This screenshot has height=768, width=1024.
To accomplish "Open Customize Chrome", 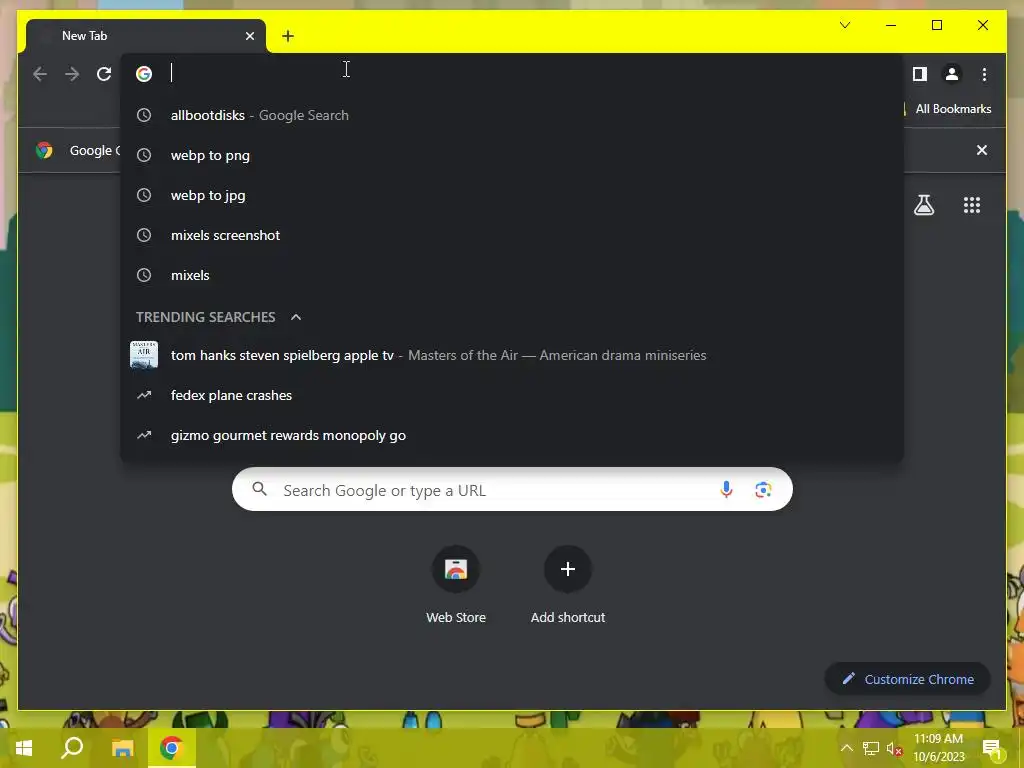I will pyautogui.click(x=908, y=679).
